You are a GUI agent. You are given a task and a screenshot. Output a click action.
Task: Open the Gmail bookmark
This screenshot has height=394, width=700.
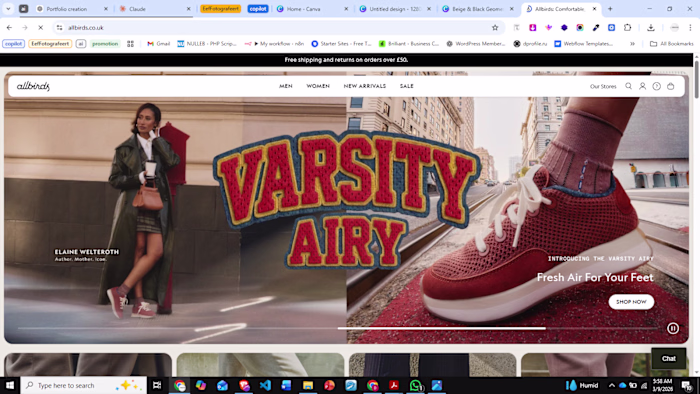[x=158, y=44]
